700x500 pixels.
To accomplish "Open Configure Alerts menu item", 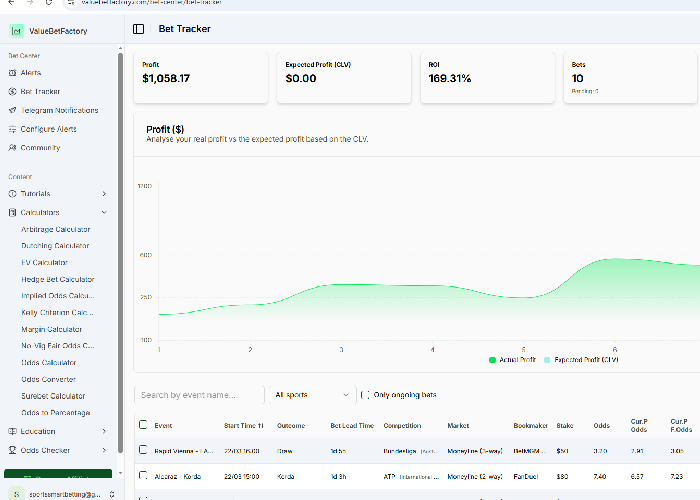I will [x=48, y=129].
